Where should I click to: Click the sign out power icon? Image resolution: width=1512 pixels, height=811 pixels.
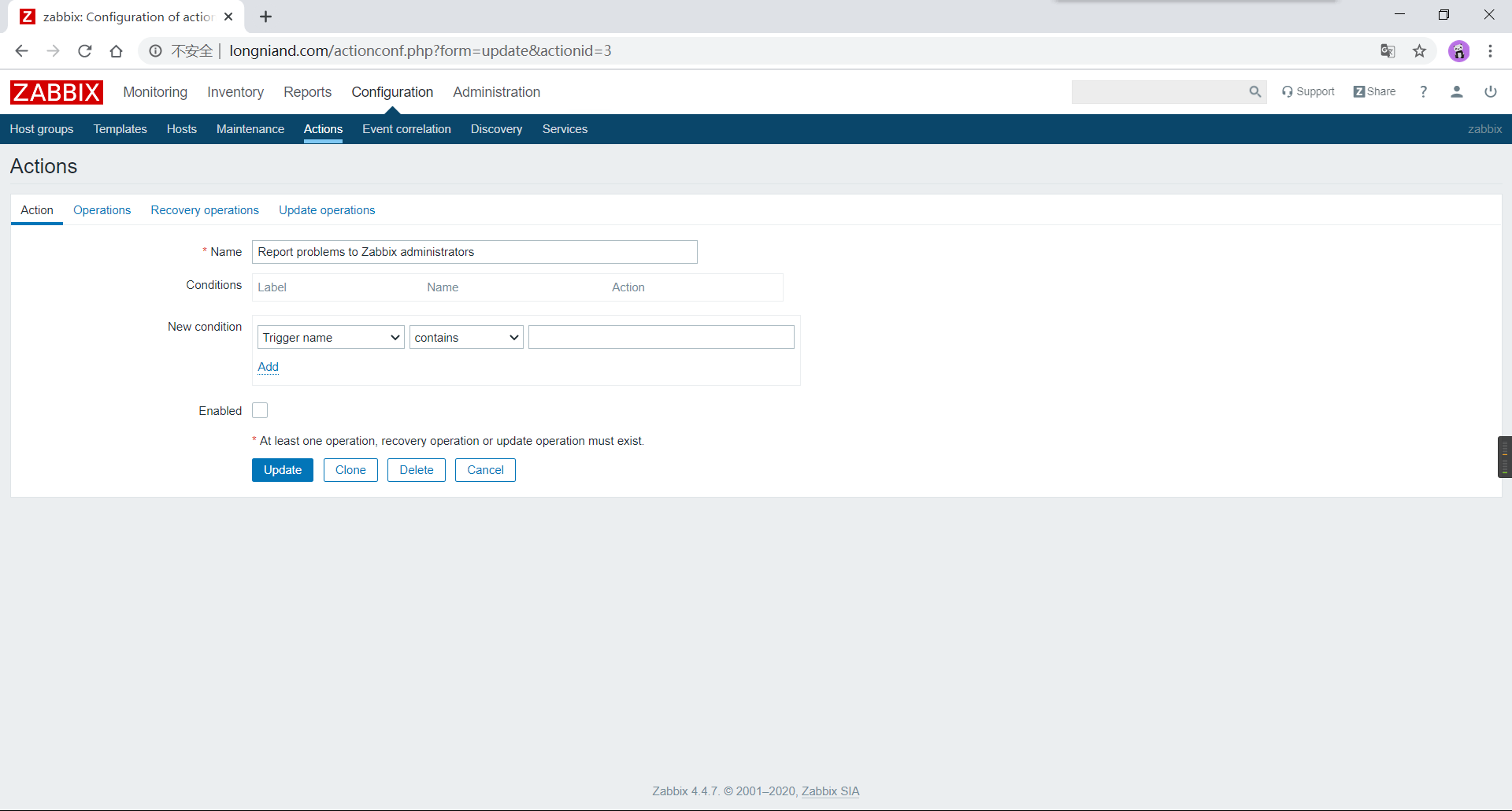coord(1491,92)
